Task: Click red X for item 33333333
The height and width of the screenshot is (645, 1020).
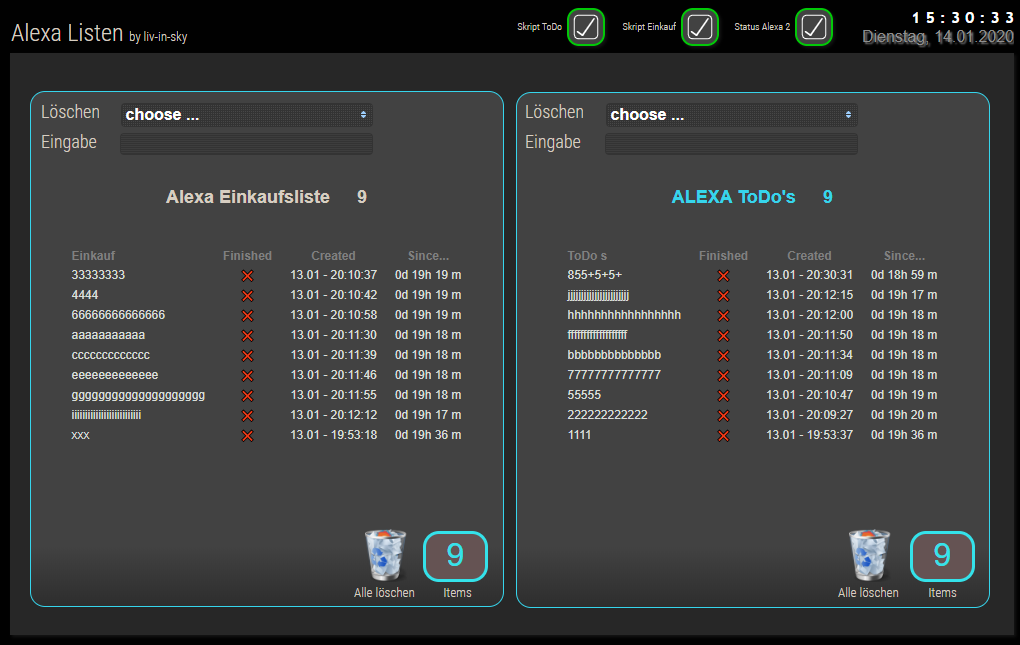Action: coord(247,276)
